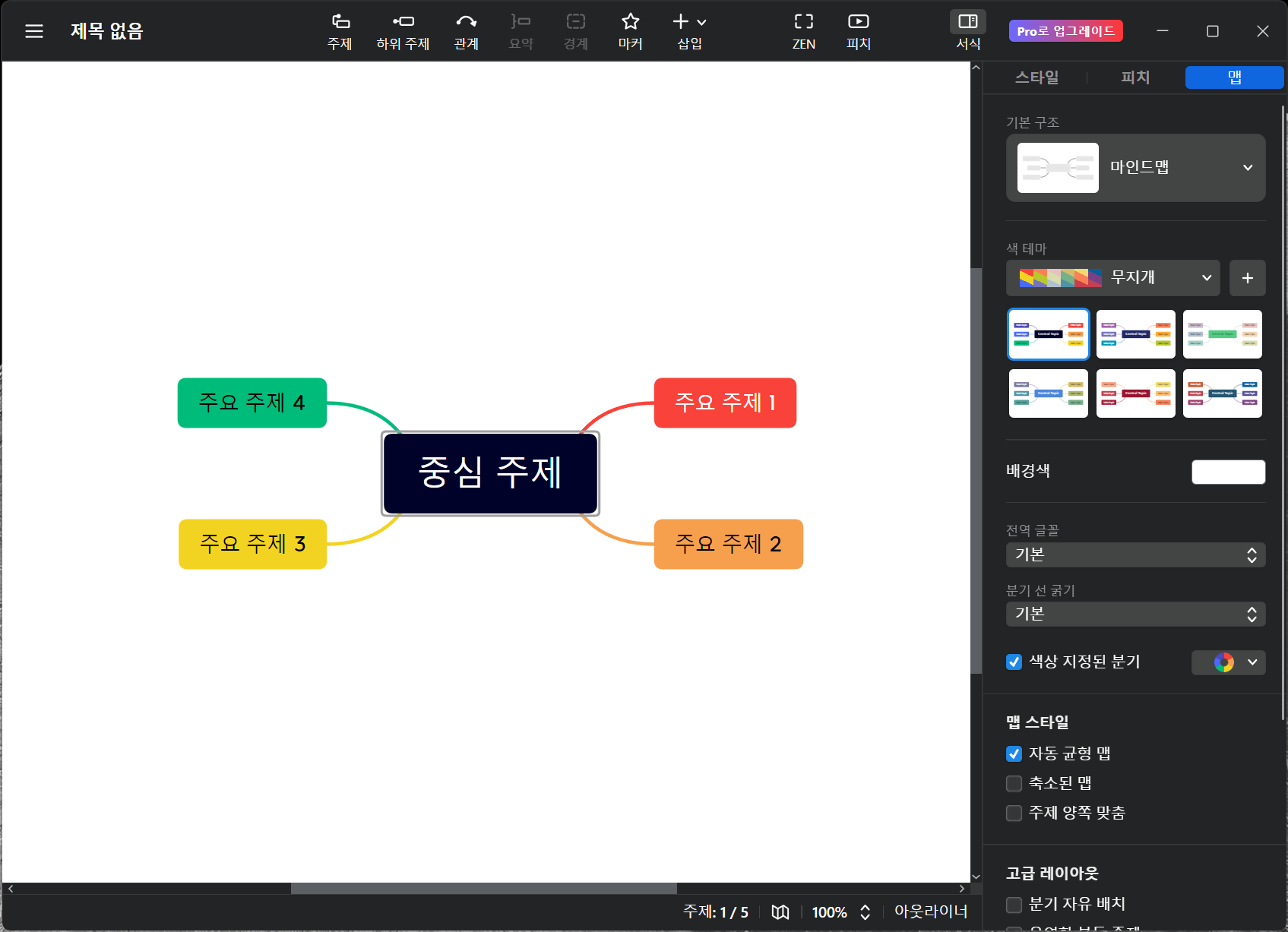Click the 경계 boundary tool
The height and width of the screenshot is (932, 1288).
576,31
